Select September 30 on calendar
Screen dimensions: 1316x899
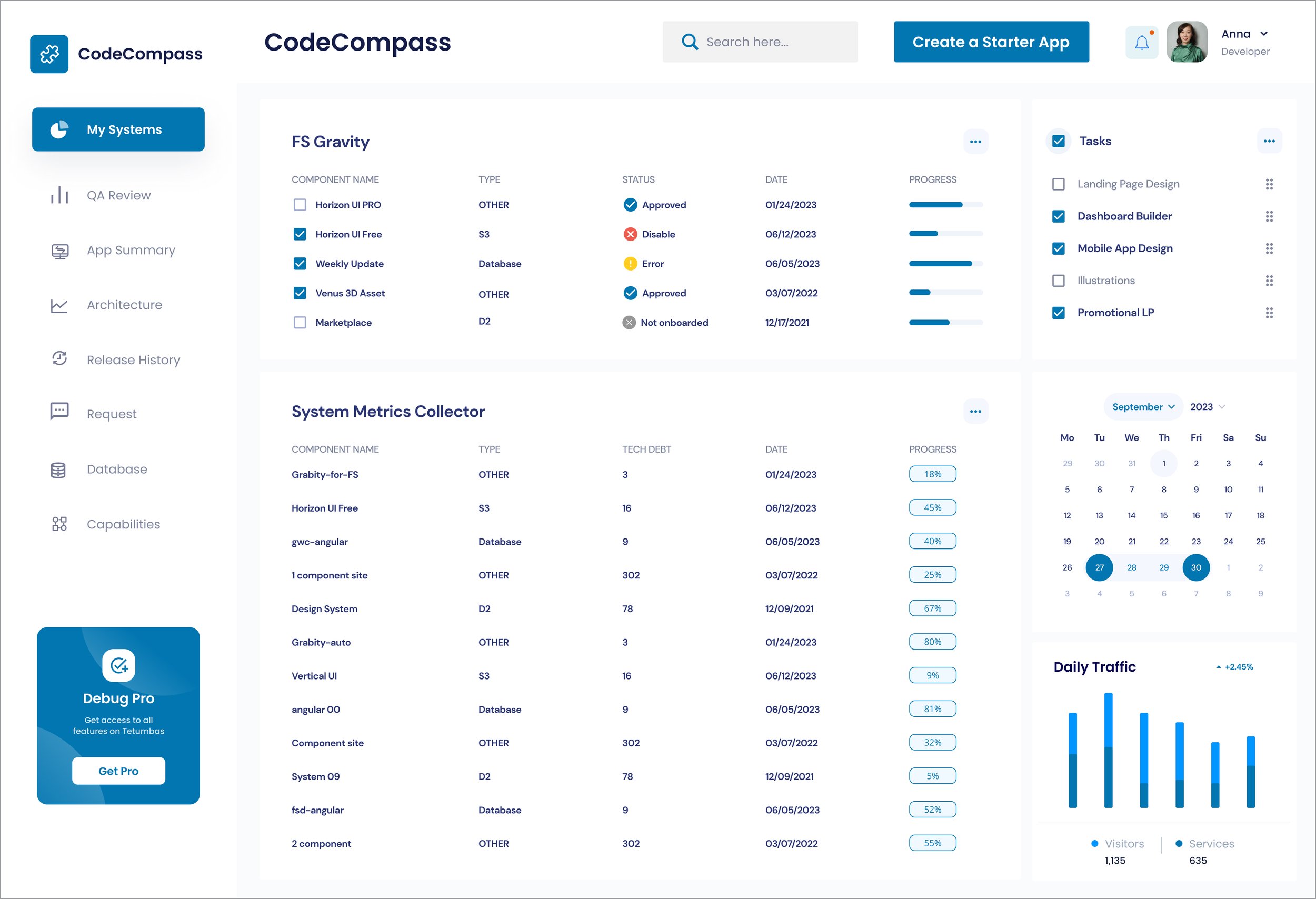pos(1196,567)
